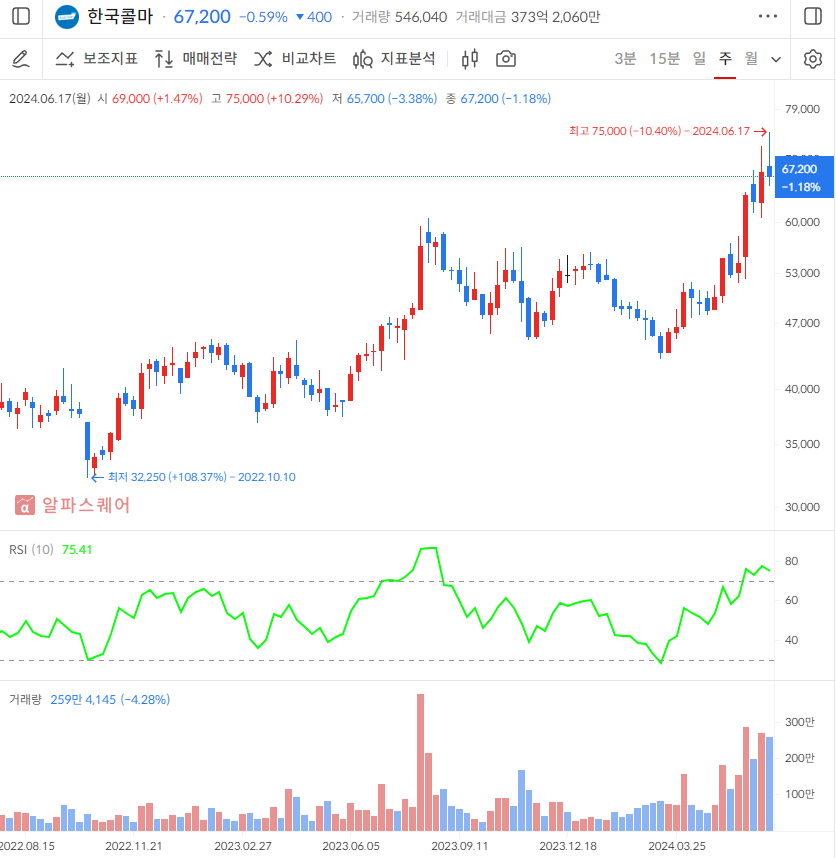Click the RSI (10) indicator label
Screen dimensions: 836x858
(31, 549)
